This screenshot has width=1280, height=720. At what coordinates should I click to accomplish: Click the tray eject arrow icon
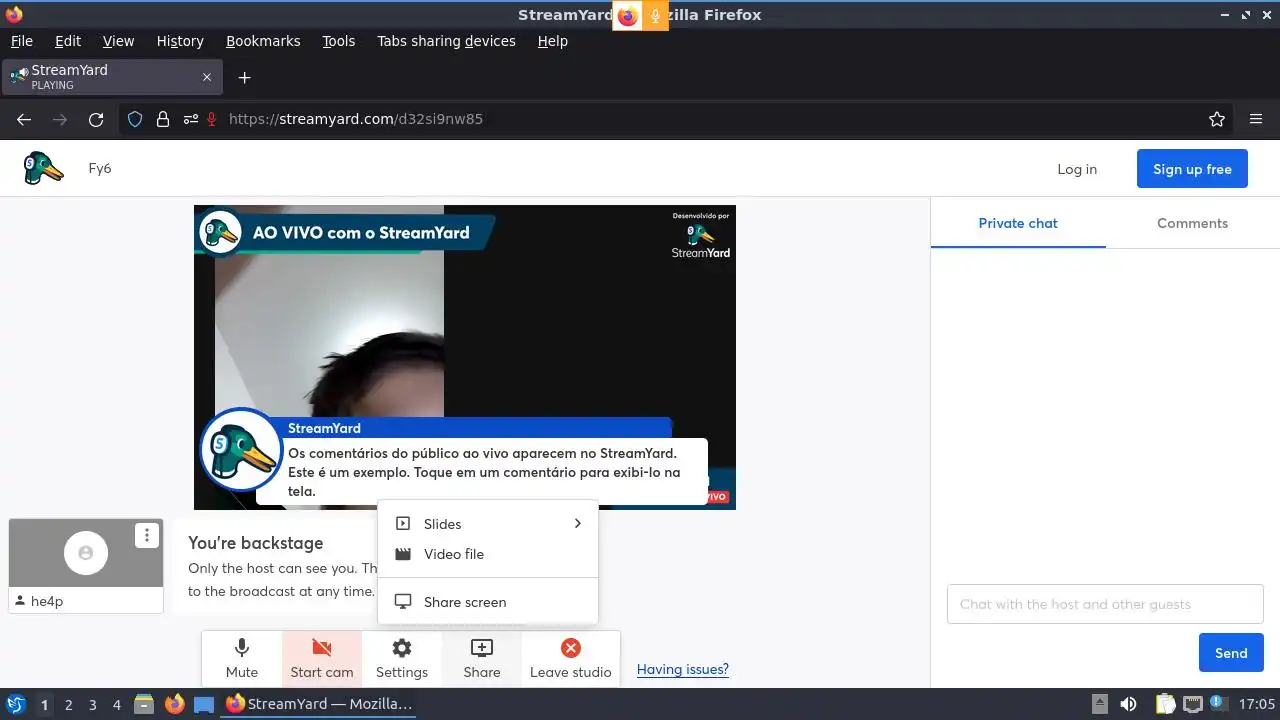click(x=1099, y=704)
